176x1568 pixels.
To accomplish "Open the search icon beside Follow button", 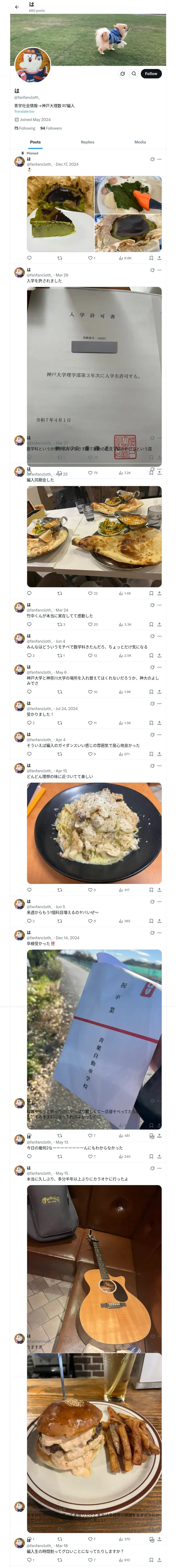I will [133, 74].
